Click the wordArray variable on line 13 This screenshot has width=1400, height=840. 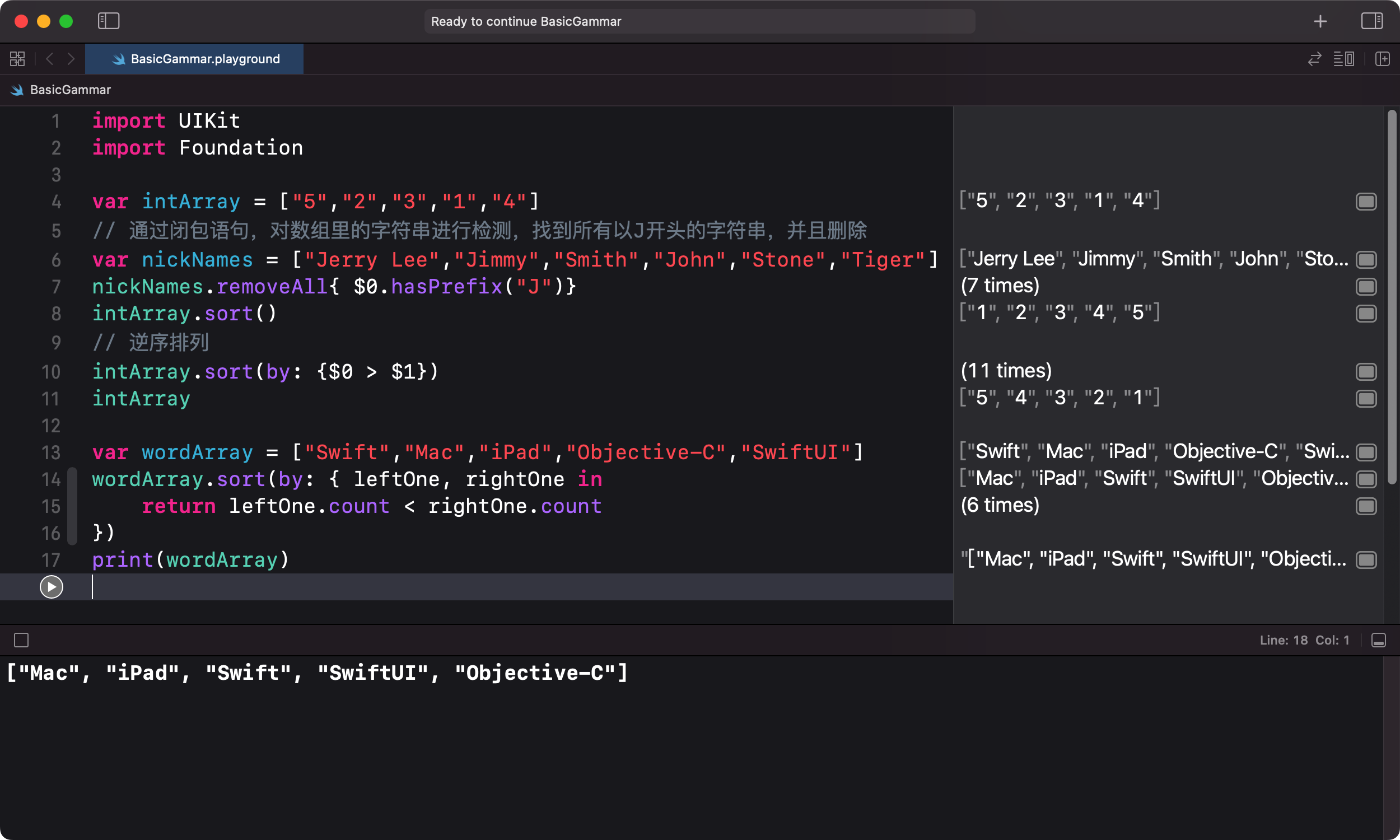click(x=197, y=452)
